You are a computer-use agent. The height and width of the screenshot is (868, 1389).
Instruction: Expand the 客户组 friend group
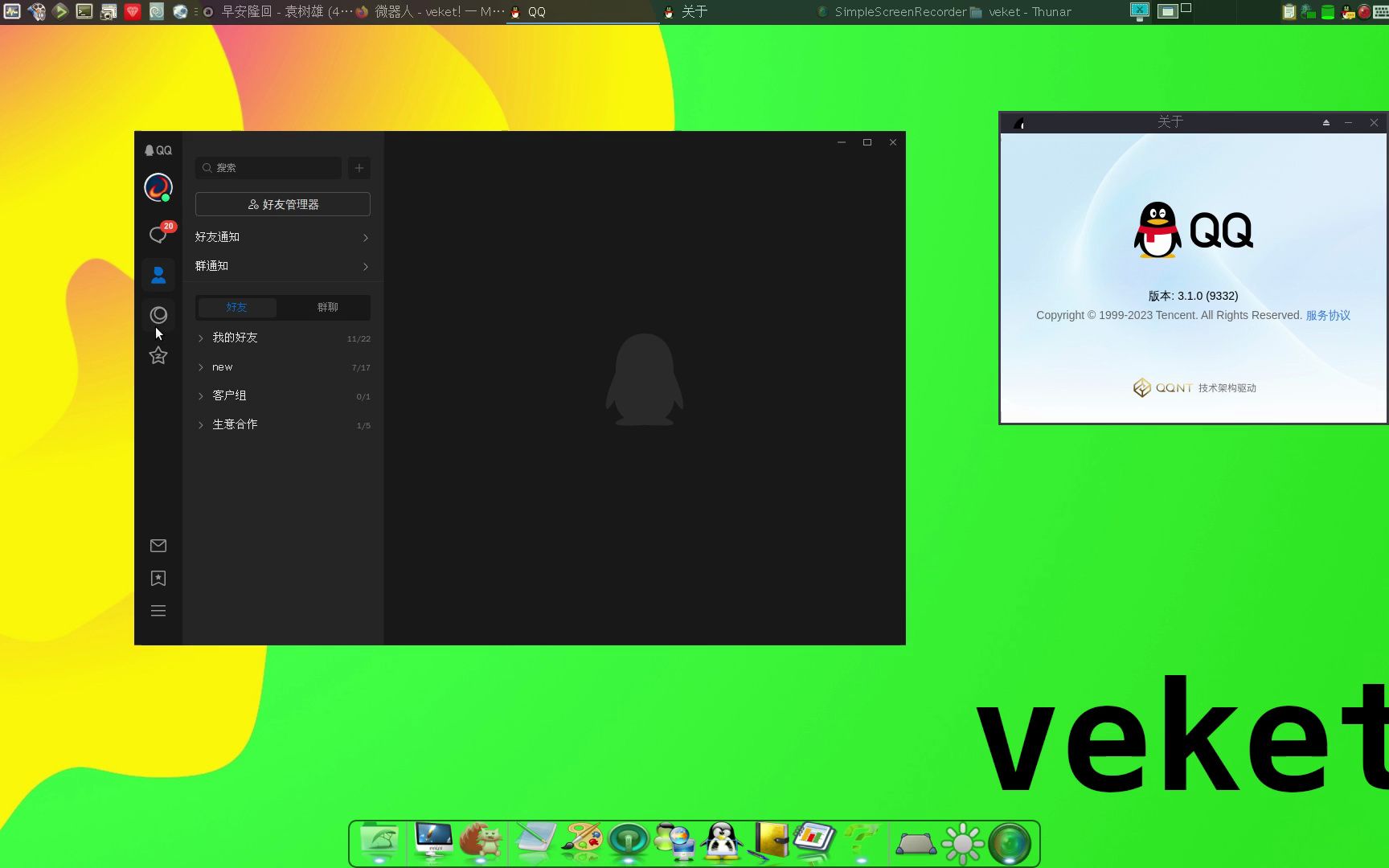click(x=283, y=395)
